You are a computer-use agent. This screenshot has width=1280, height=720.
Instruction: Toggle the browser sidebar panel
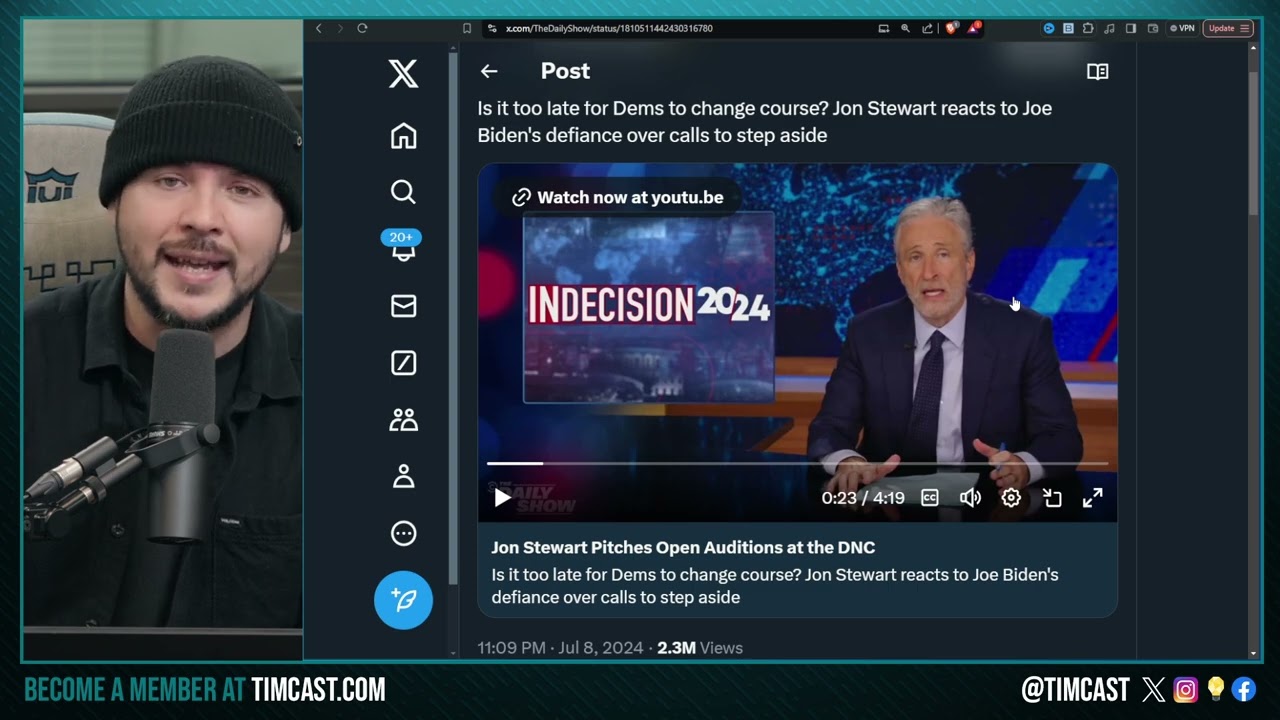tap(1131, 28)
